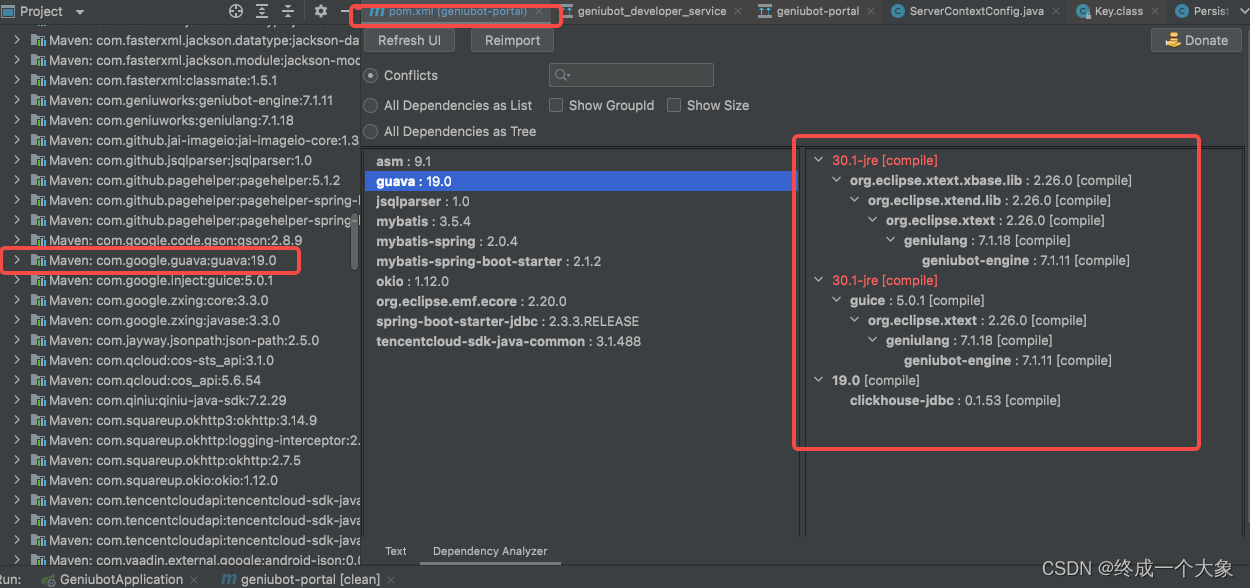Hide the Project panel with the minus icon
Screen dimensions: 1250x588
pos(347,11)
